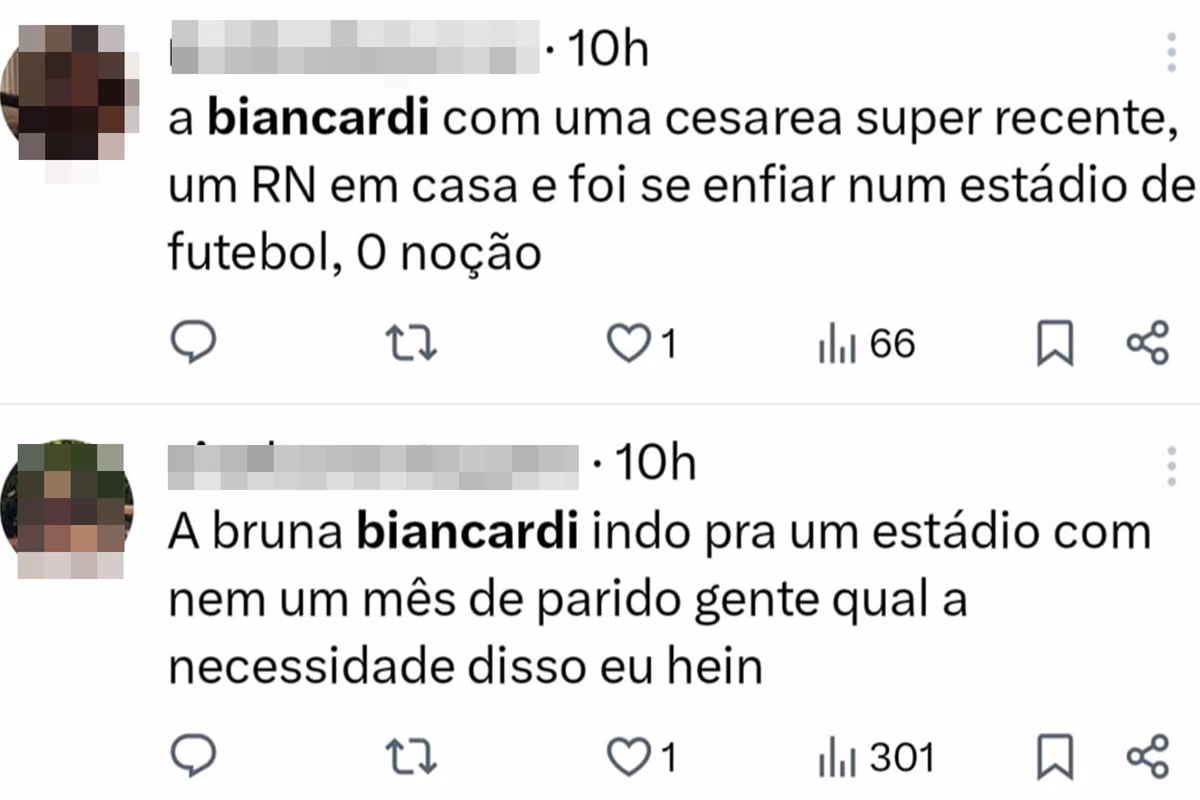Bookmark the first tweet

coord(1053,346)
